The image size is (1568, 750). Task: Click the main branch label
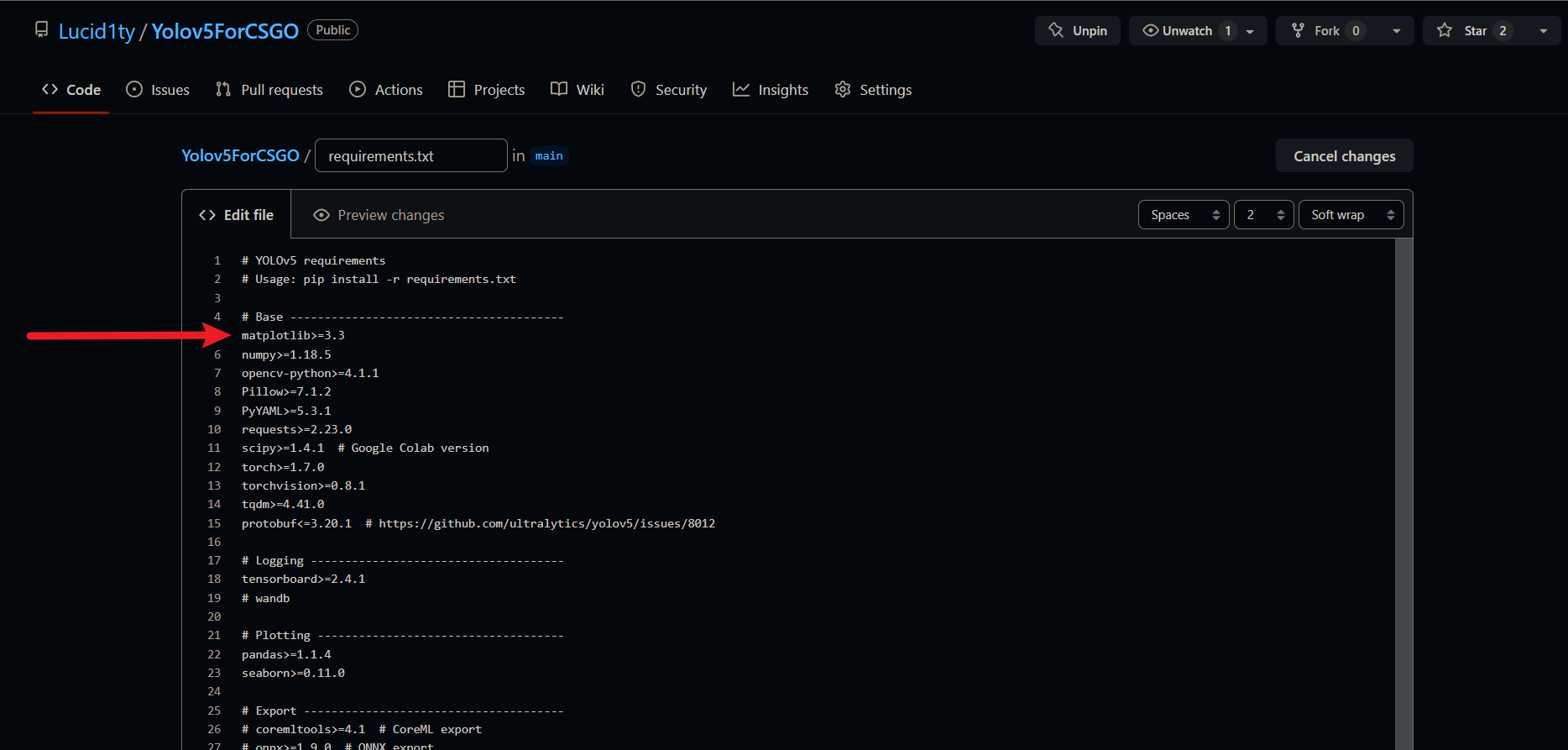click(549, 156)
